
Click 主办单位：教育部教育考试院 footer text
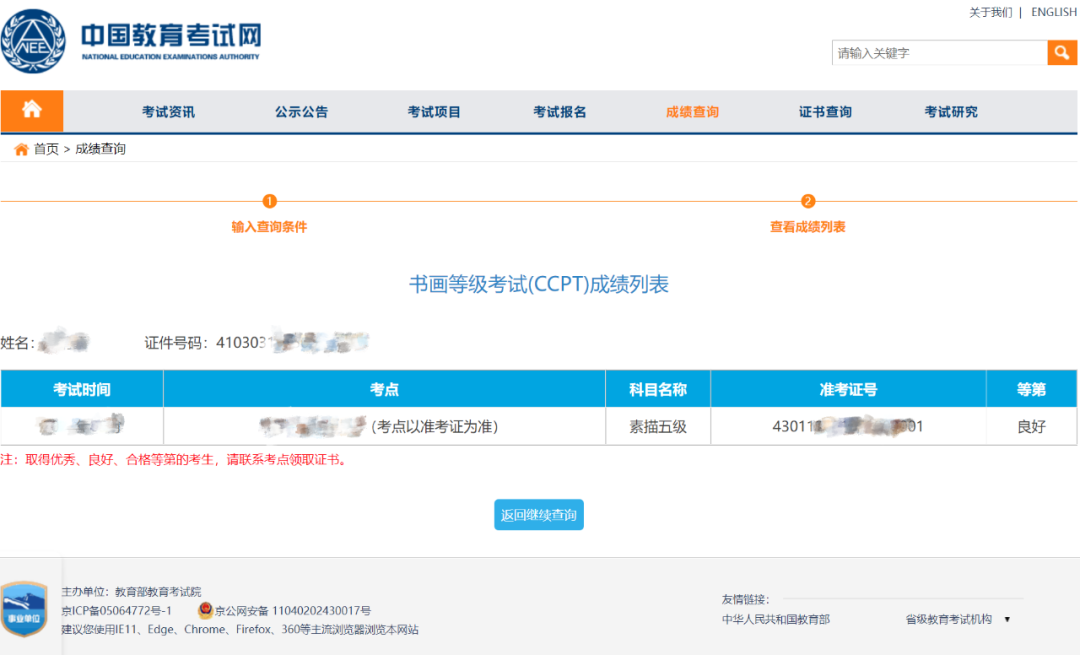(x=132, y=592)
